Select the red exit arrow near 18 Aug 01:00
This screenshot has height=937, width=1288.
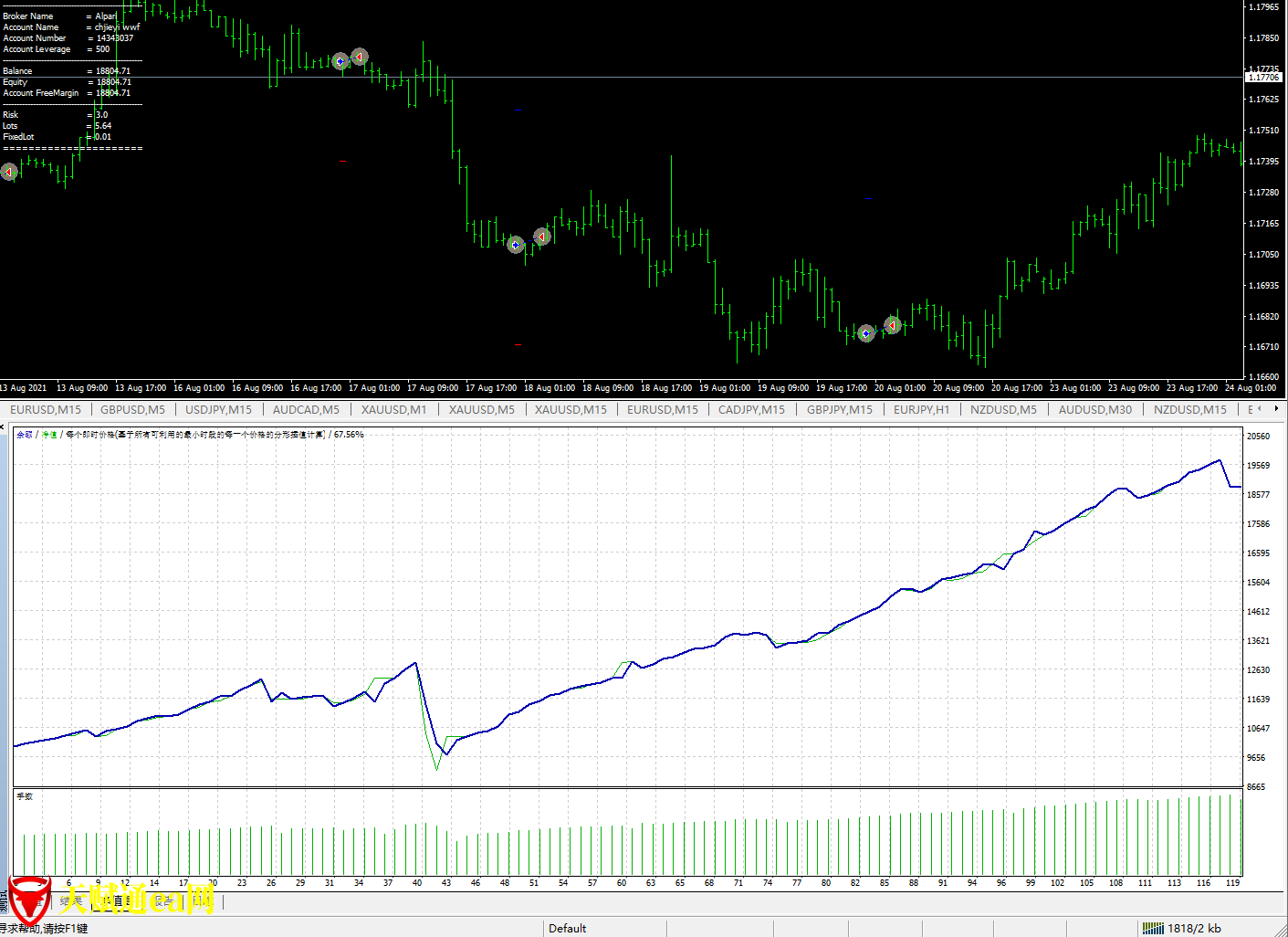coord(542,237)
